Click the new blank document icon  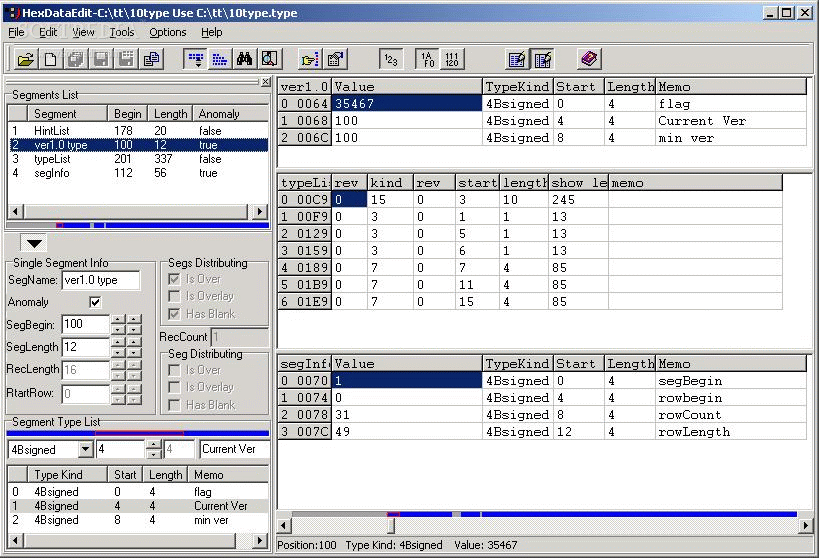click(x=51, y=60)
